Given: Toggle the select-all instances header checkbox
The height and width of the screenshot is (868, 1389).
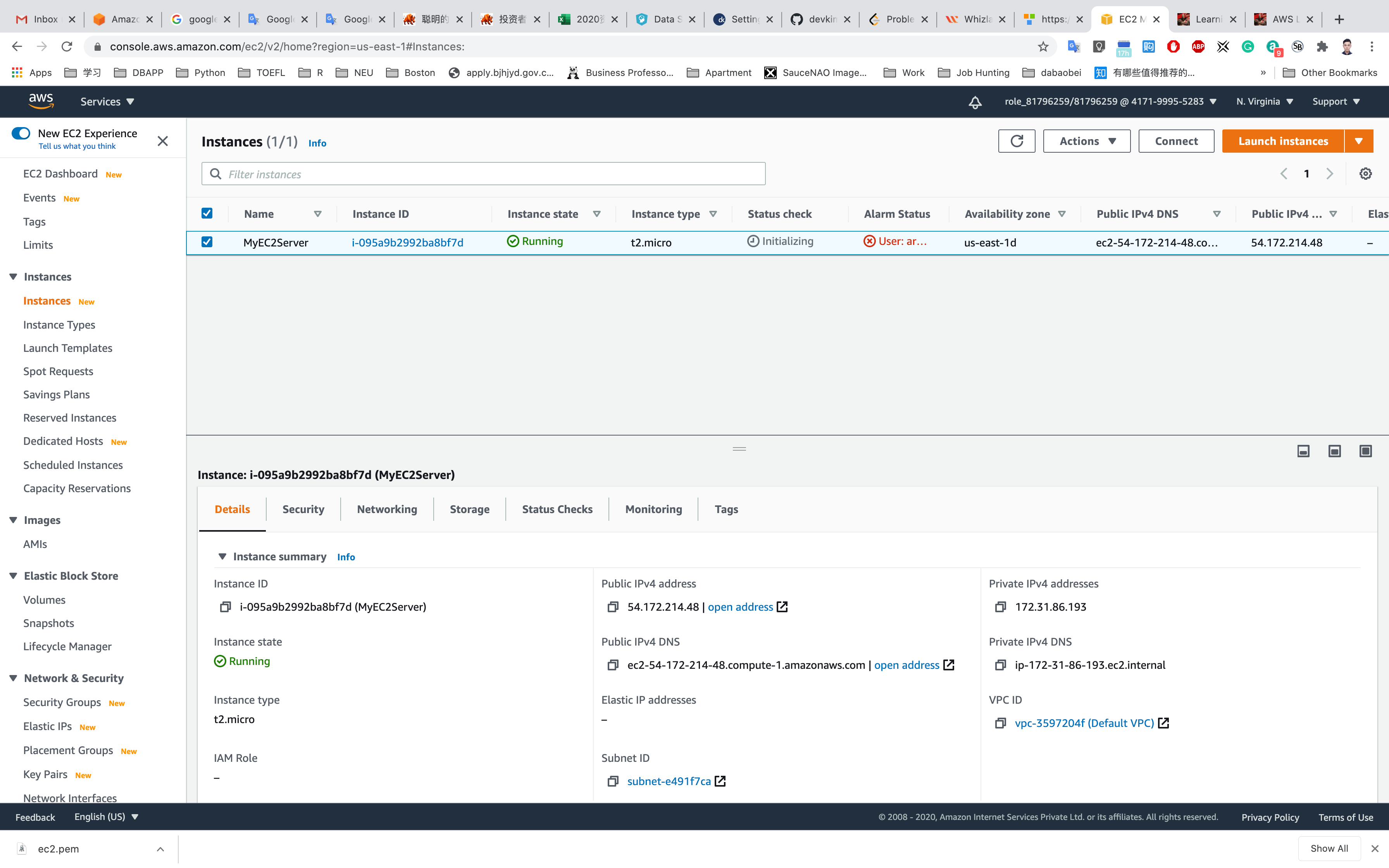Looking at the screenshot, I should coord(207,214).
